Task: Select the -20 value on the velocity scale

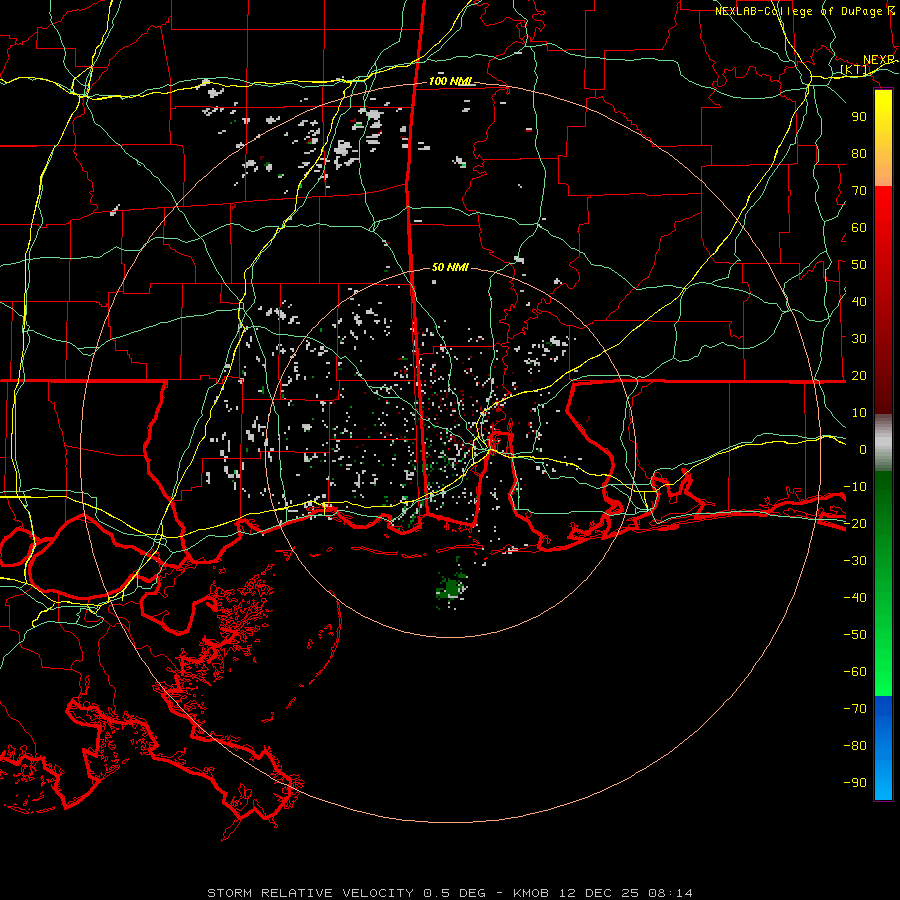Action: point(855,523)
